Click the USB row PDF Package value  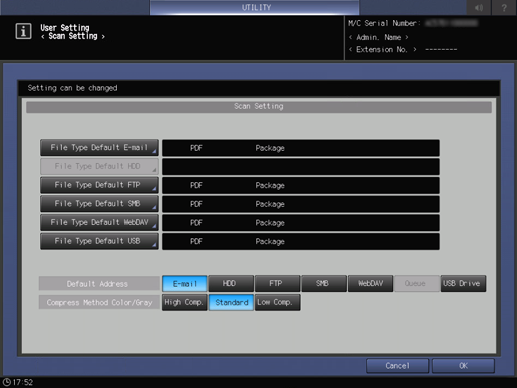301,241
